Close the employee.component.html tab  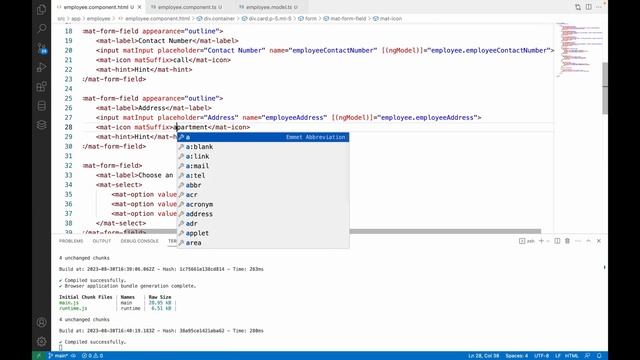click(140, 7)
